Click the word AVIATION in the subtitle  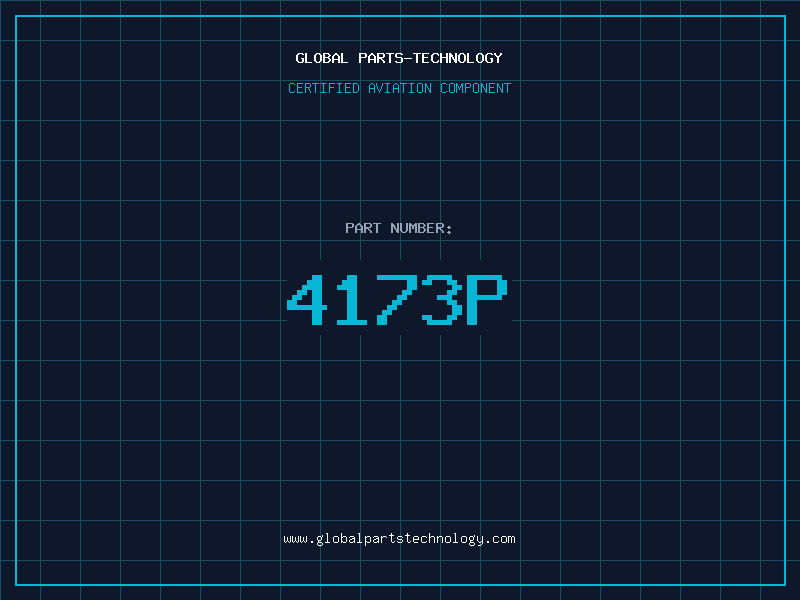(400, 88)
